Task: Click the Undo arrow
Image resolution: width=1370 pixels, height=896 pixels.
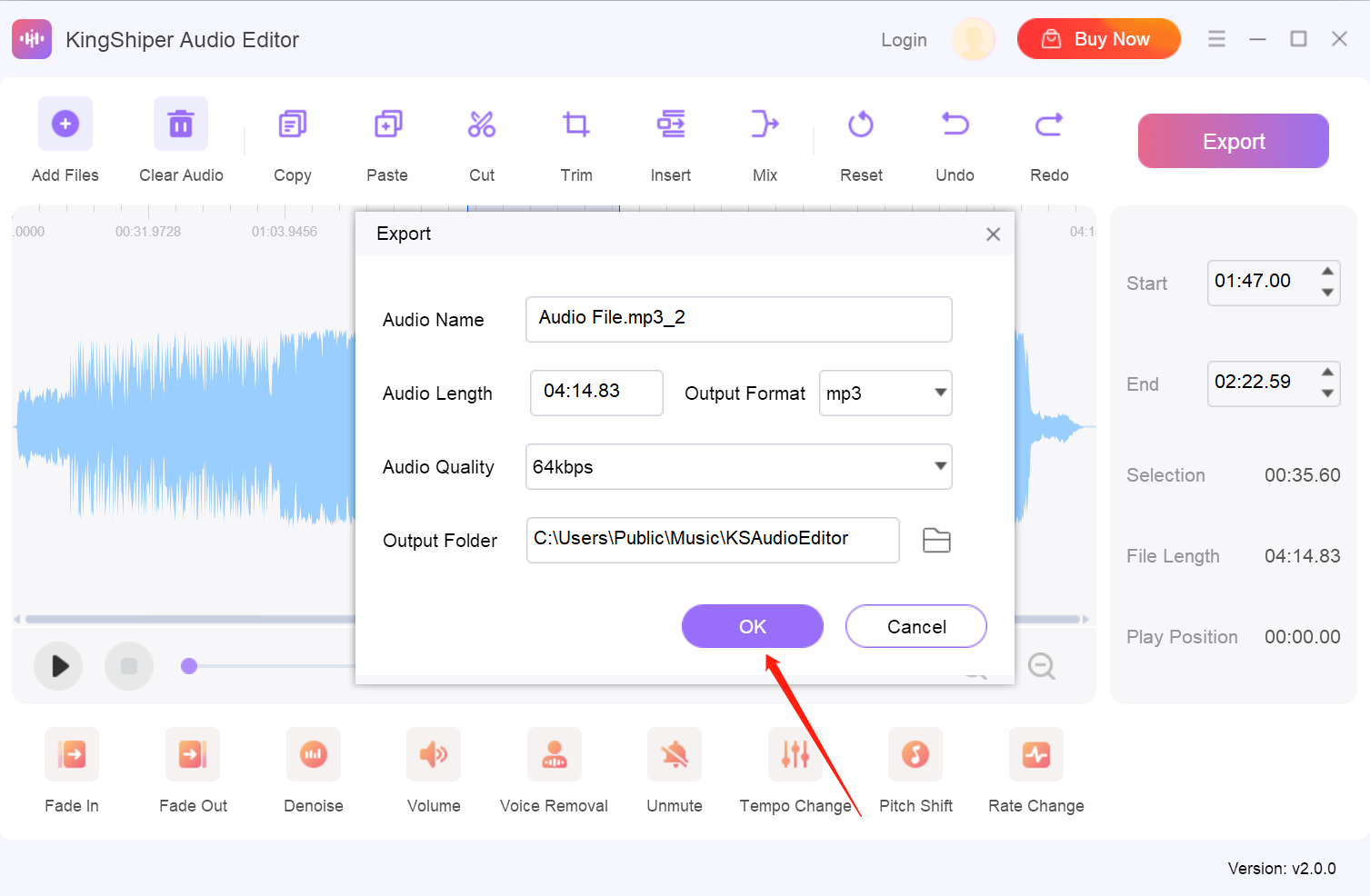Action: [955, 124]
